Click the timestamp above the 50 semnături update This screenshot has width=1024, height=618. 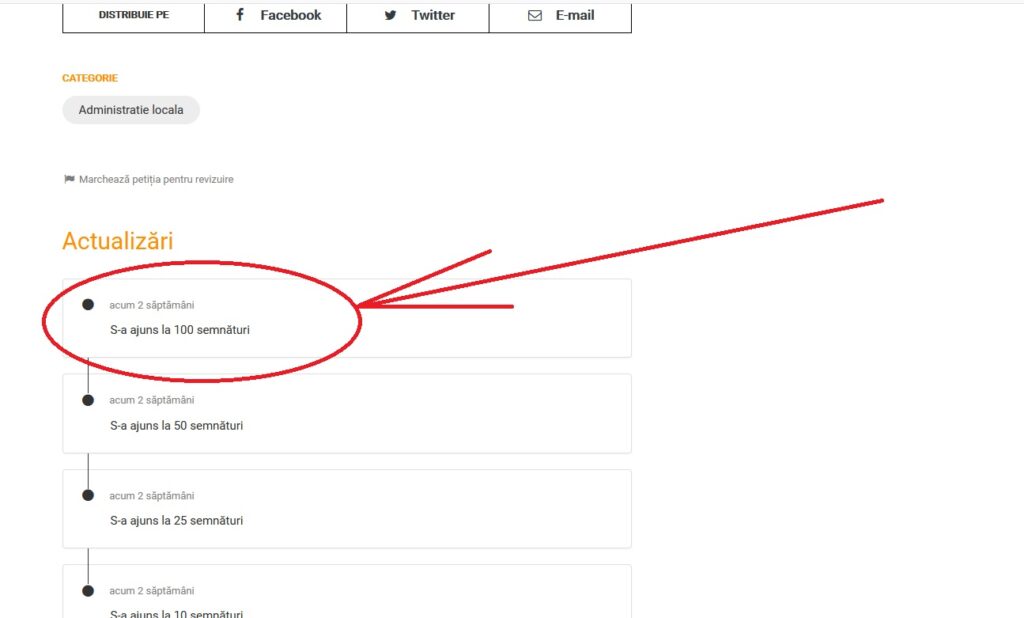coord(152,400)
